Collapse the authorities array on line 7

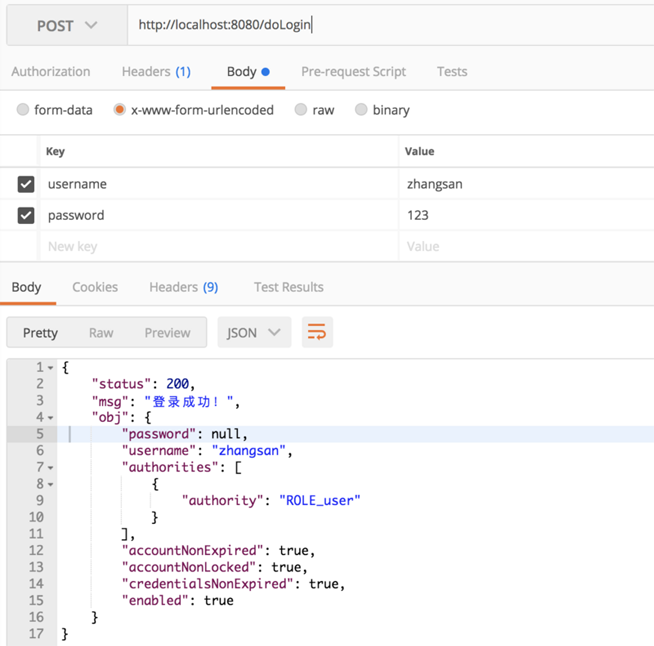(x=51, y=467)
